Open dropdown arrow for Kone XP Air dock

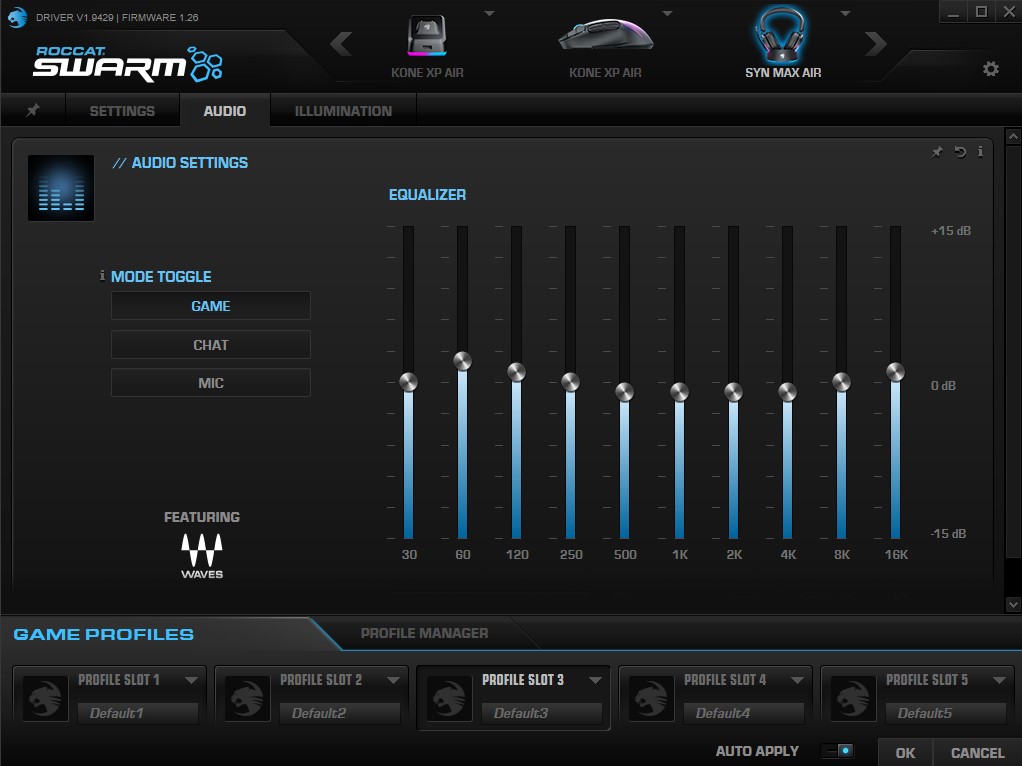(x=489, y=13)
